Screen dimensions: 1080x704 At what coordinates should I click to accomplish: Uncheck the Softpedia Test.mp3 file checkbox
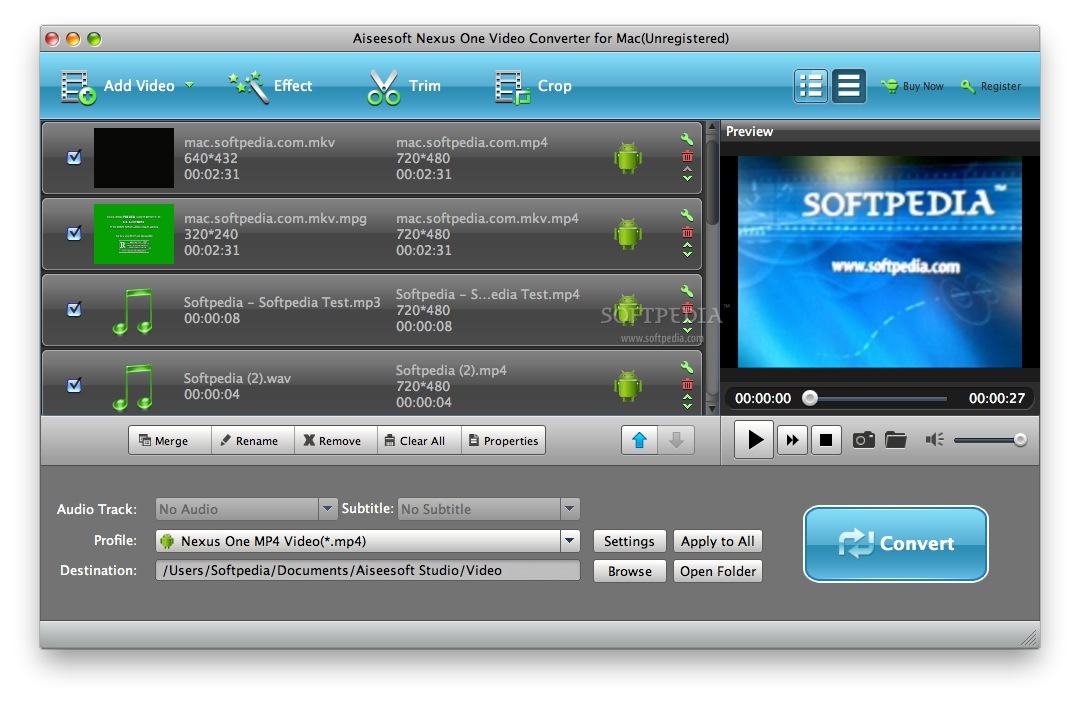pos(74,309)
